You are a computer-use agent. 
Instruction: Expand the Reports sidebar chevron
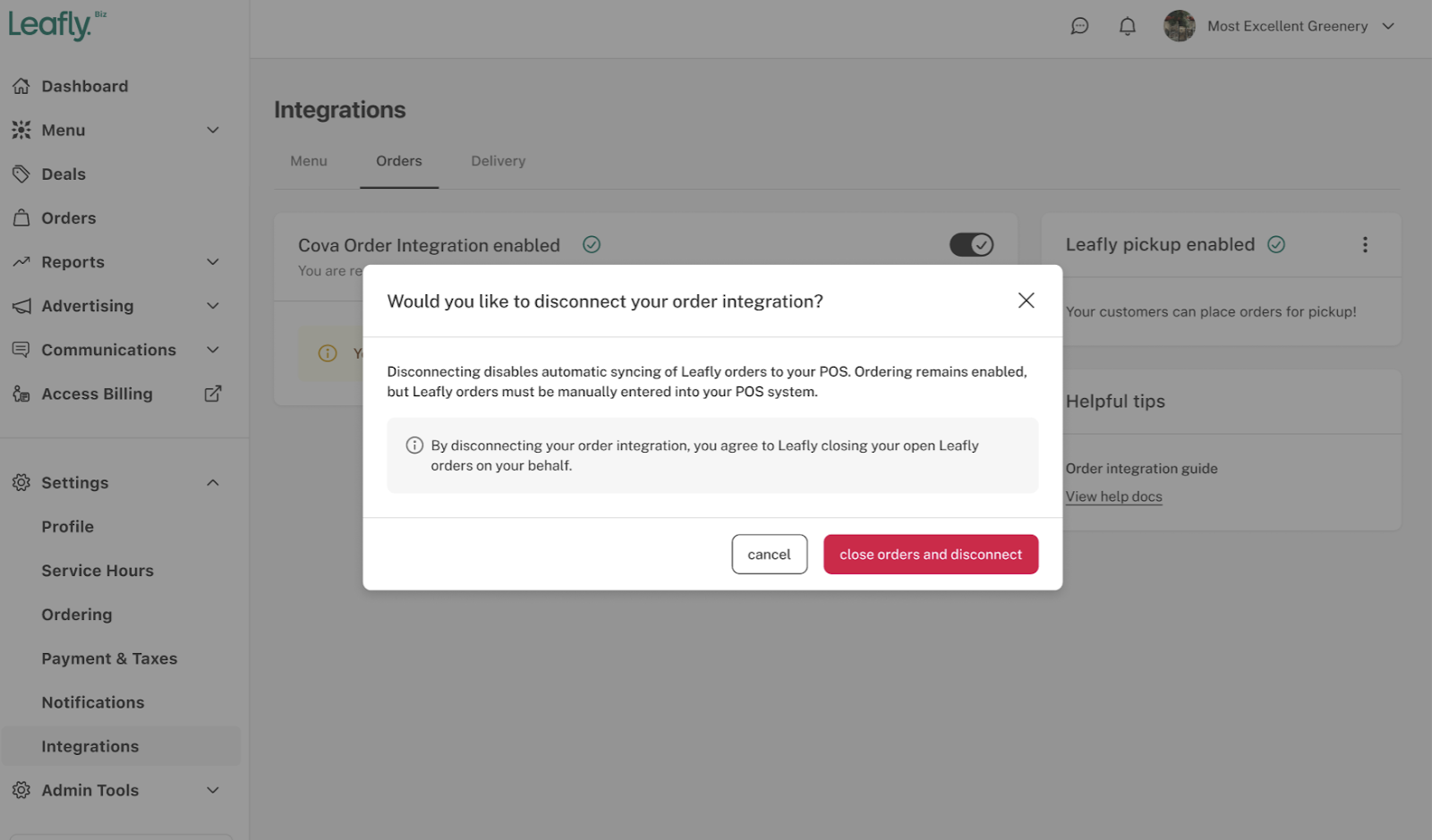[x=213, y=261]
